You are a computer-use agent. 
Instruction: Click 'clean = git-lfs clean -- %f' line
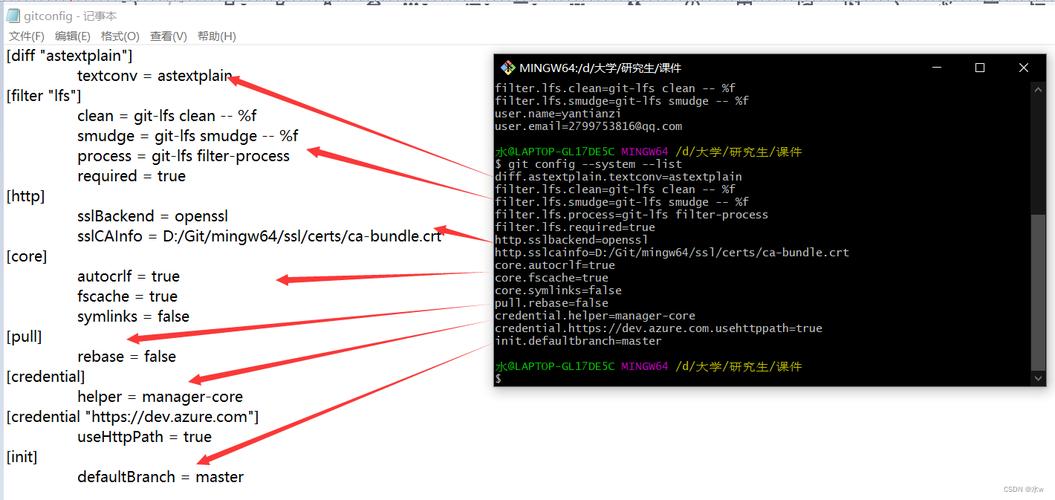(167, 116)
